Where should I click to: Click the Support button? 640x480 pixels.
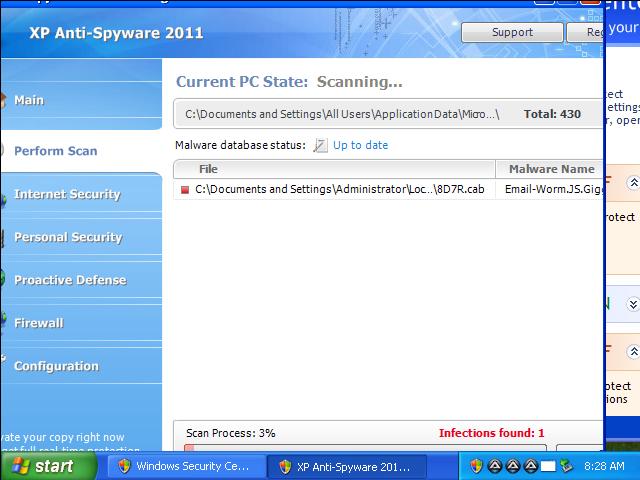(x=512, y=33)
